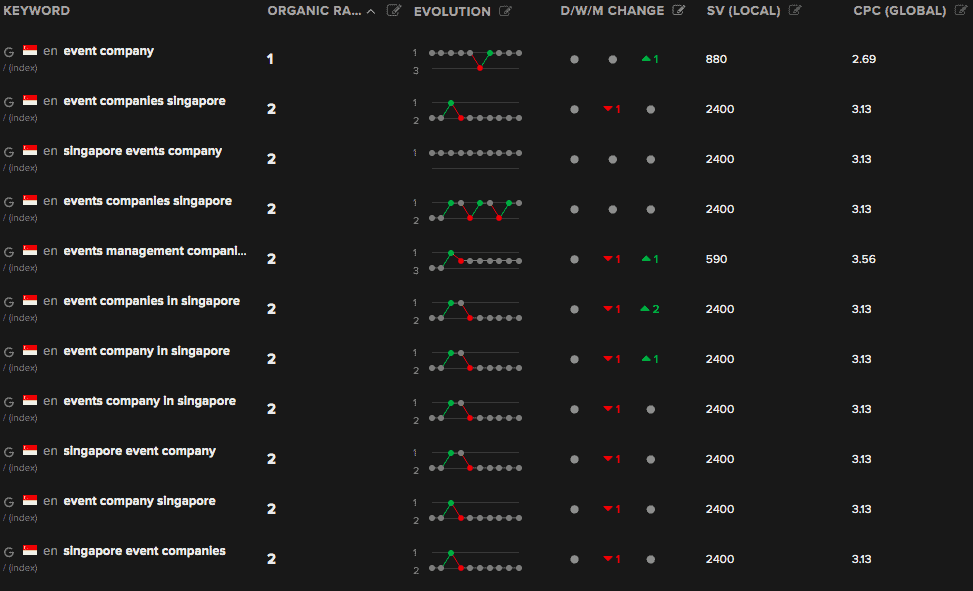Image resolution: width=973 pixels, height=591 pixels.
Task: Open edit icon beside D/W/M Change header
Action: 679,11
